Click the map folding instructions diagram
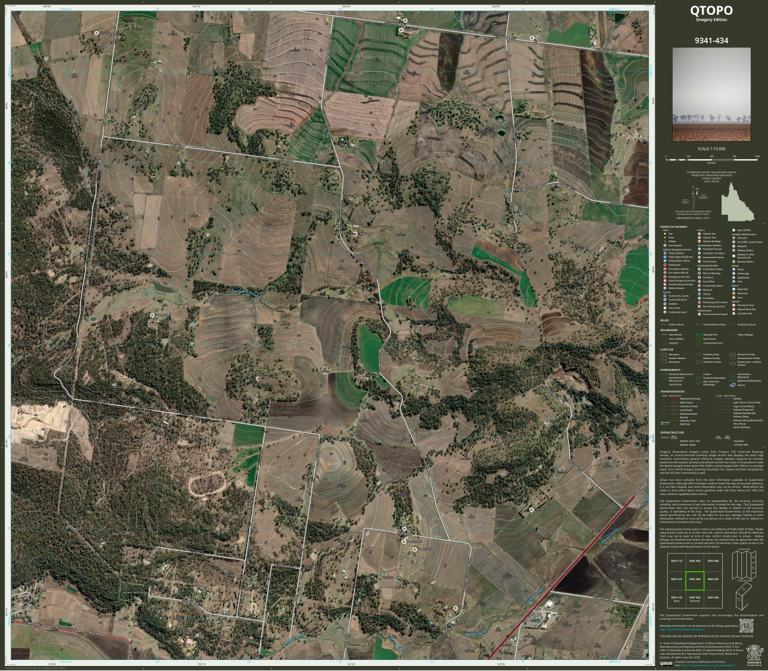The height and width of the screenshot is (671, 768). (744, 578)
